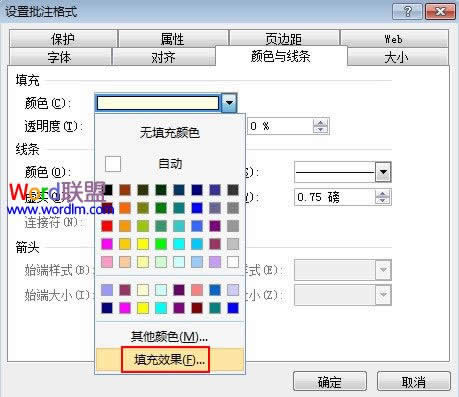Switch to the 保护 tab

[x=63, y=39]
